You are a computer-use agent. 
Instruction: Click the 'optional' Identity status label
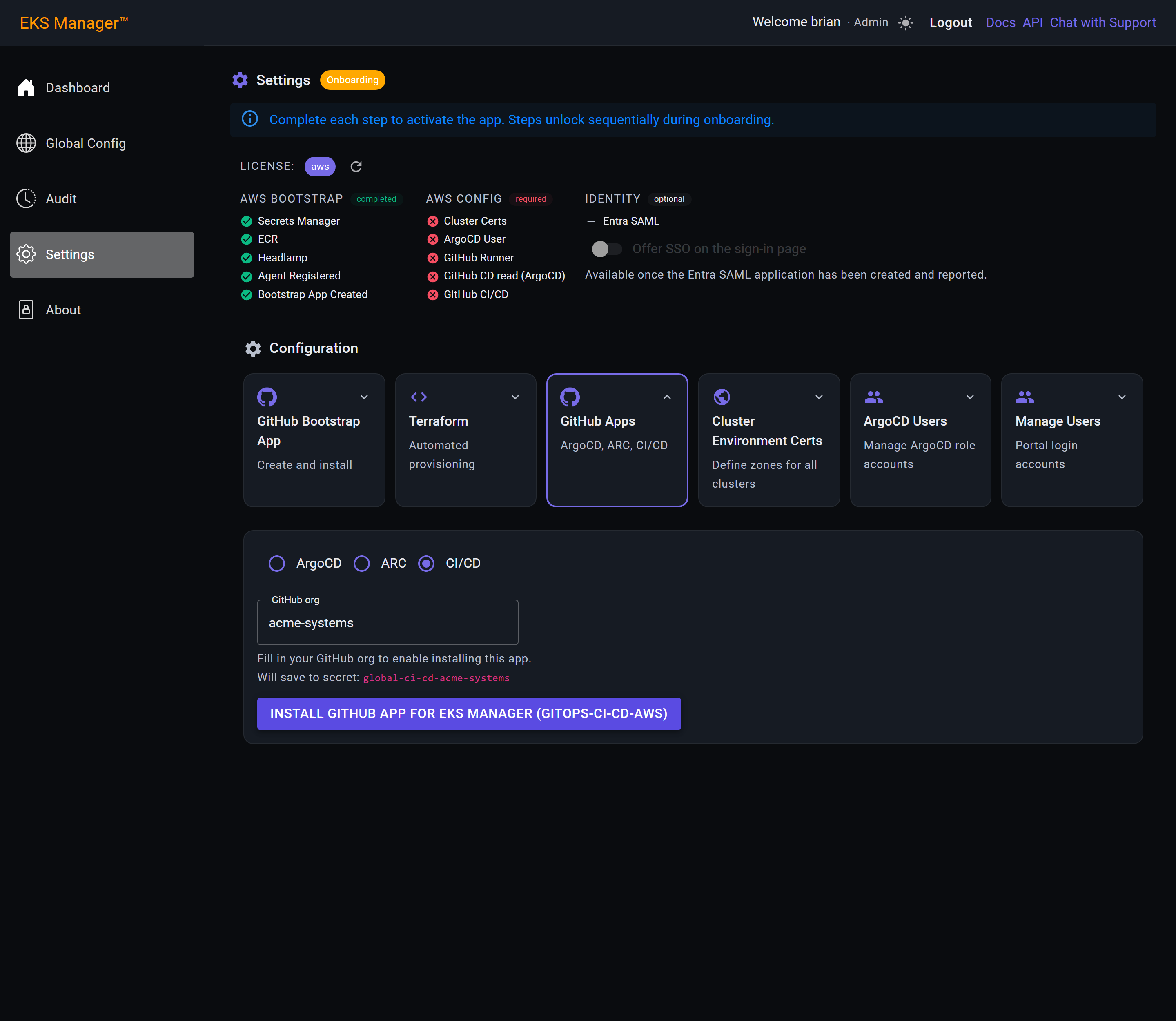click(670, 199)
